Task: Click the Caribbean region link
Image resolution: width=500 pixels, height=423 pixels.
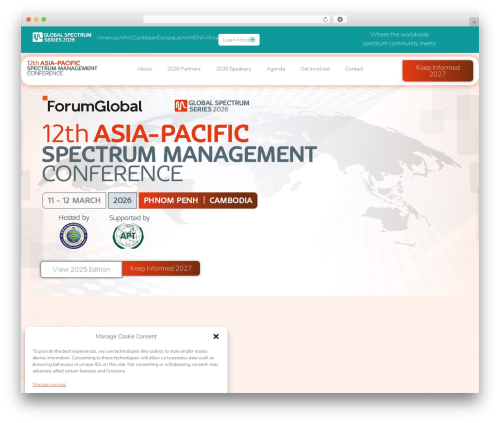Action: click(x=145, y=38)
